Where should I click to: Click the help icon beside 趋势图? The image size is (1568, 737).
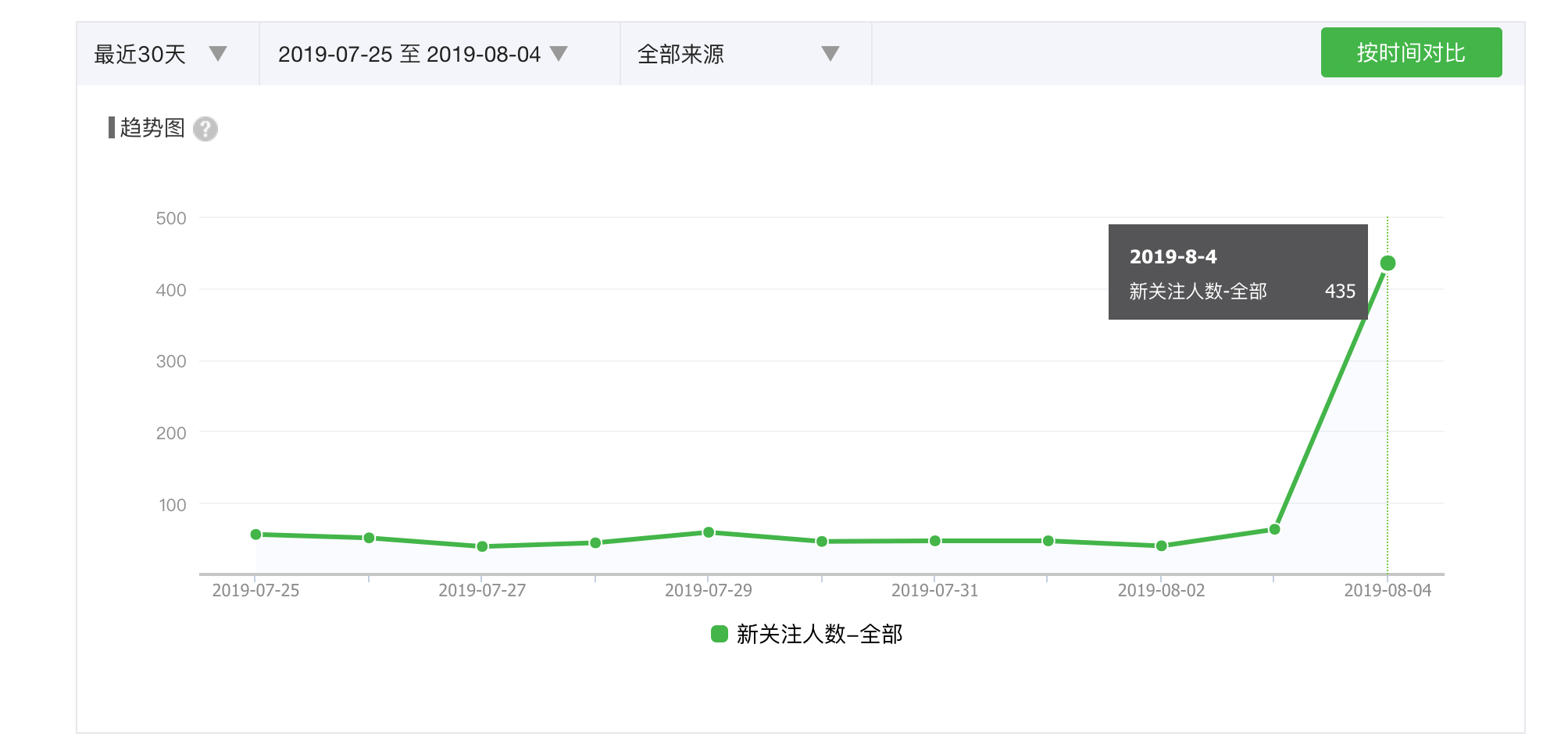pyautogui.click(x=205, y=128)
